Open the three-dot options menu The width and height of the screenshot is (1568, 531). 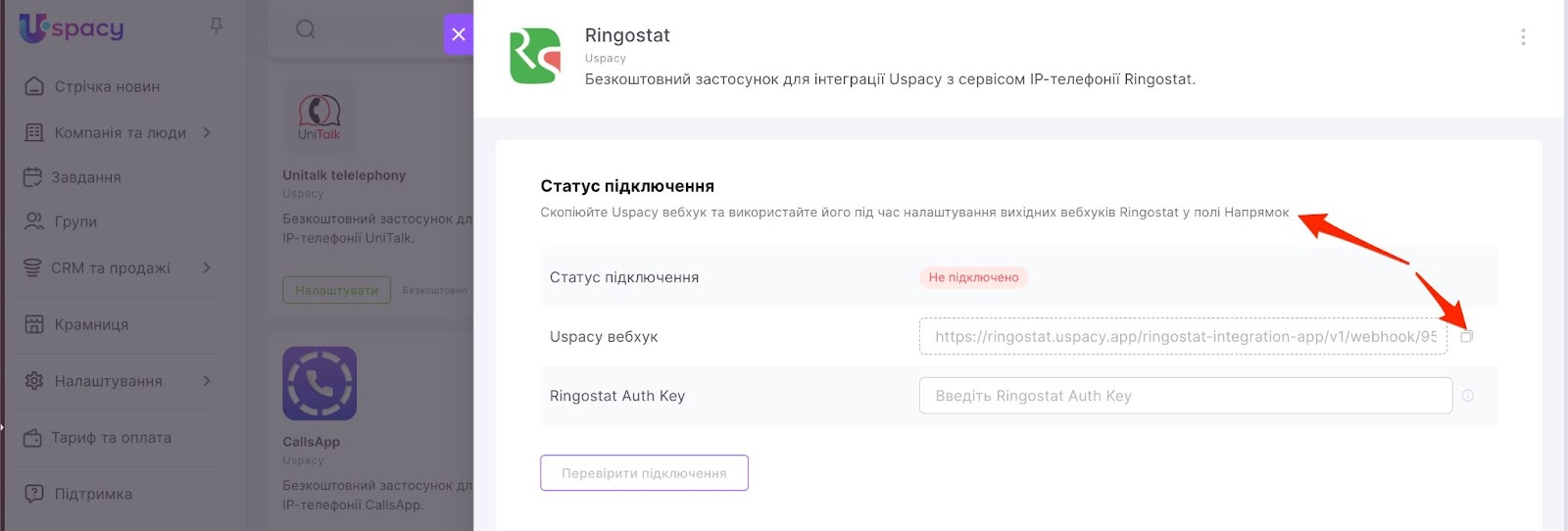1523,37
